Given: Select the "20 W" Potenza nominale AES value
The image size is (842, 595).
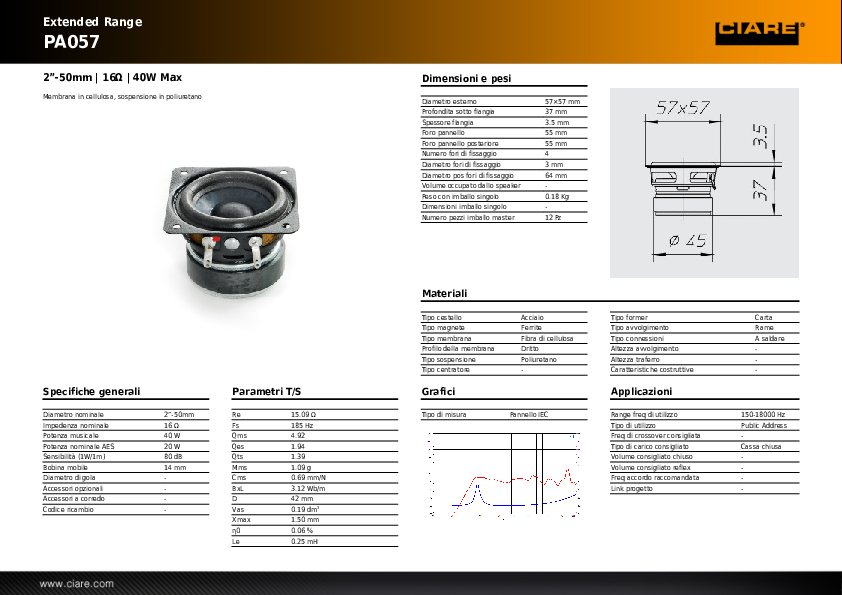Looking at the screenshot, I should pos(172,446).
